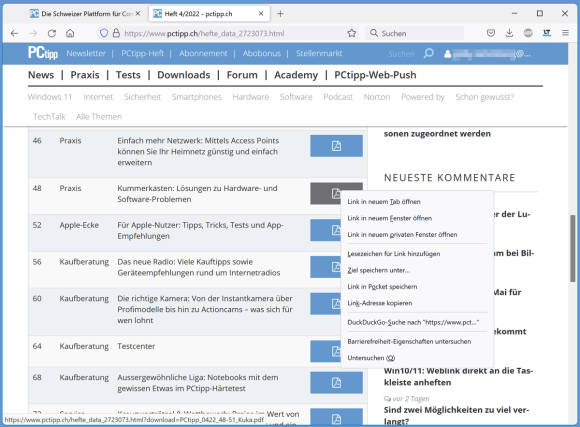Image resolution: width=580 pixels, height=427 pixels.
Task: Go to the Praxis section
Action: [x=85, y=75]
